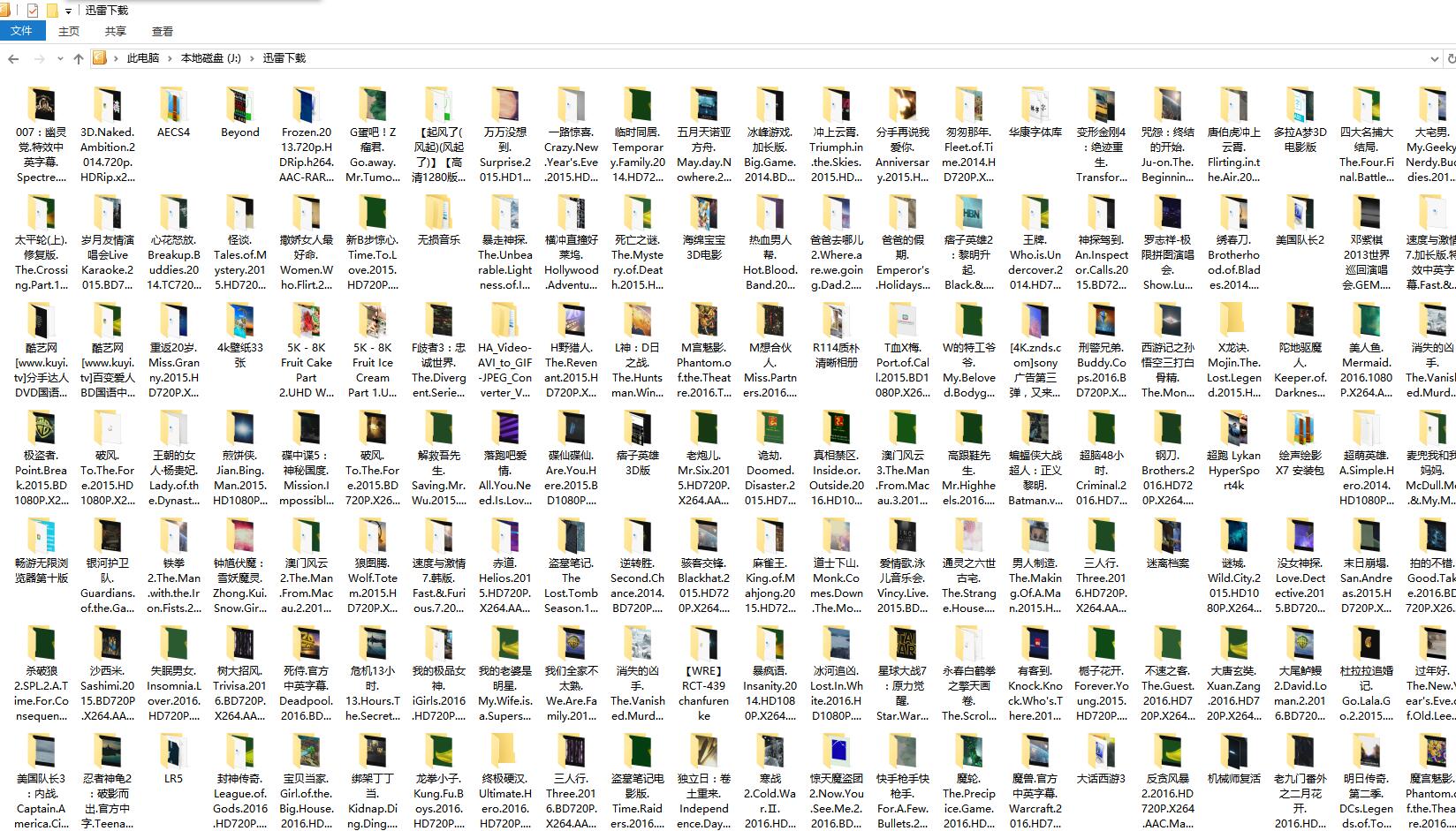Select the 机械师复活 folder
The image size is (1456, 831).
[x=1233, y=759]
